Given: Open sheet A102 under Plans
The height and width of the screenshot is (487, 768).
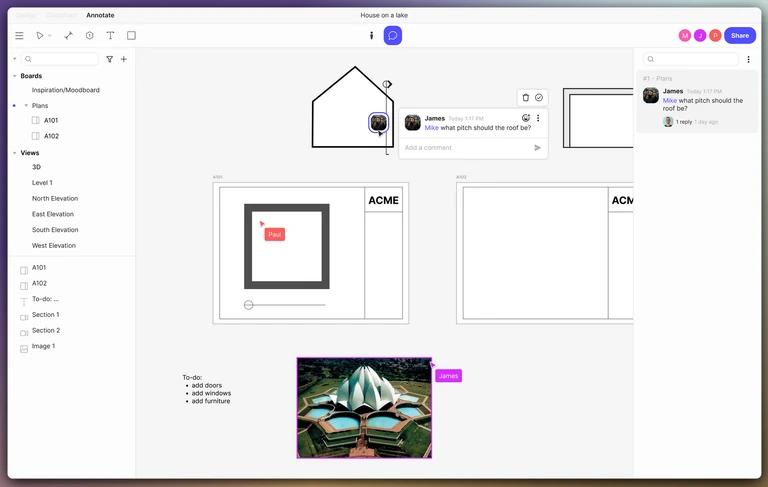Looking at the screenshot, I should [x=51, y=136].
